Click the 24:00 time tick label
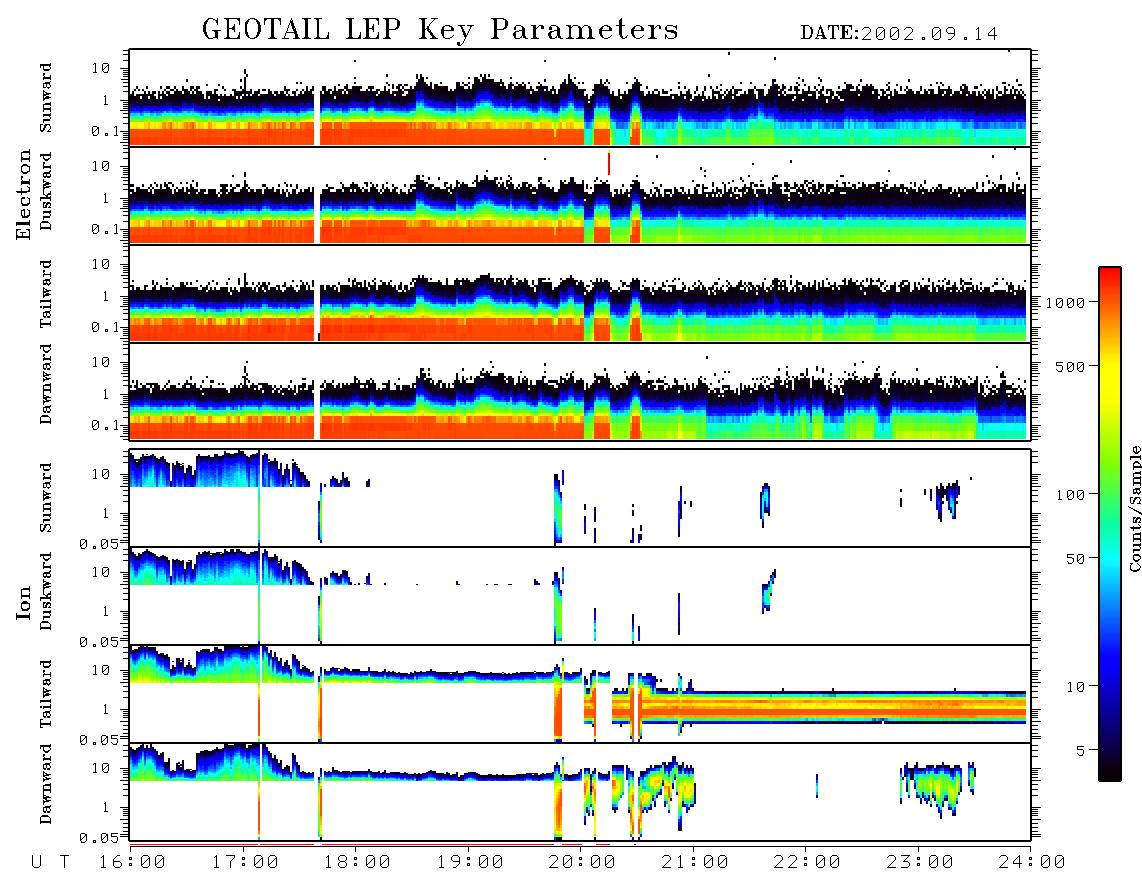Screen dimensions: 1142x880 coord(1032,863)
